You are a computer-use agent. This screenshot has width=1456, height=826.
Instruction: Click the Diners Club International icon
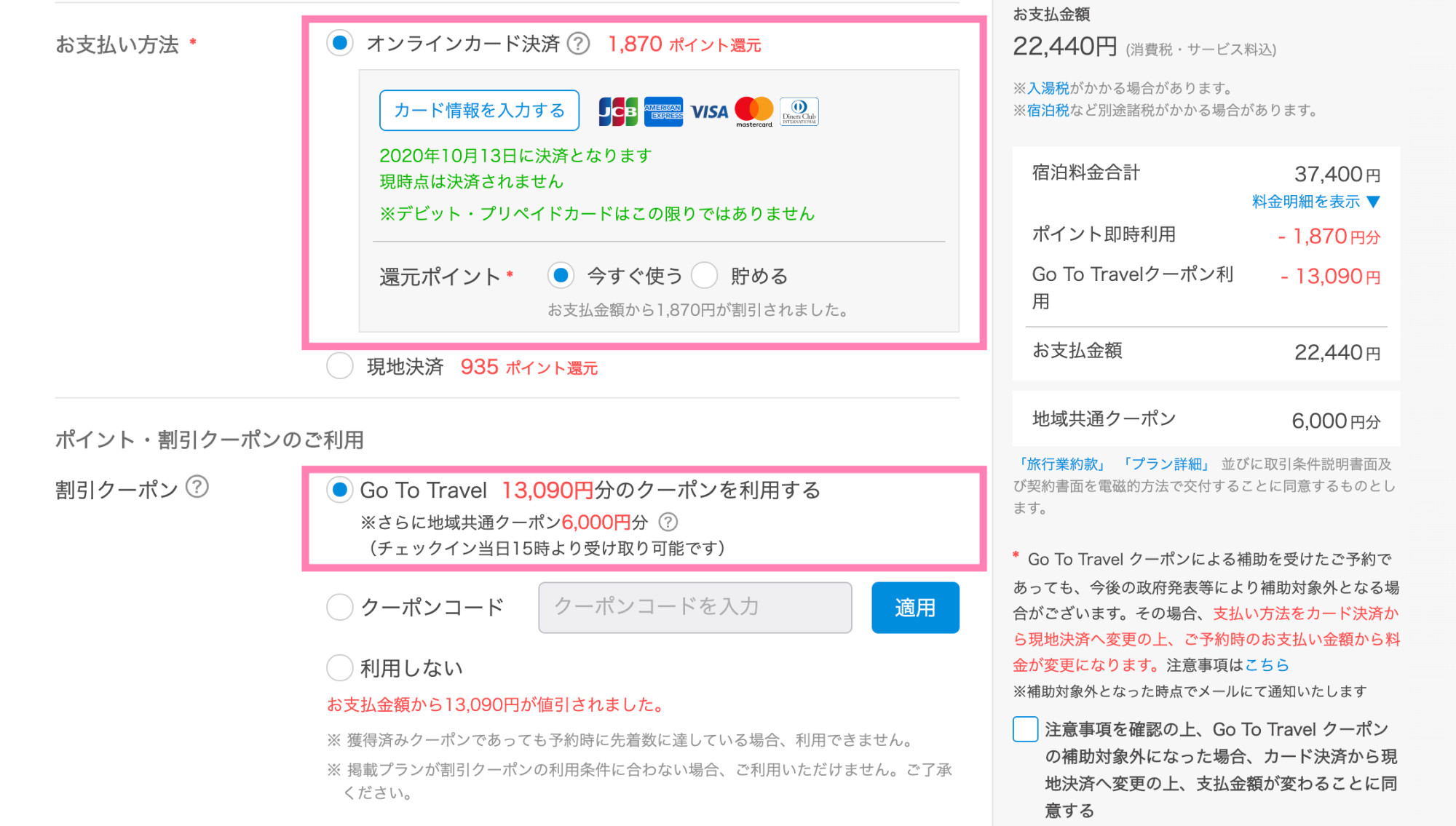[799, 111]
